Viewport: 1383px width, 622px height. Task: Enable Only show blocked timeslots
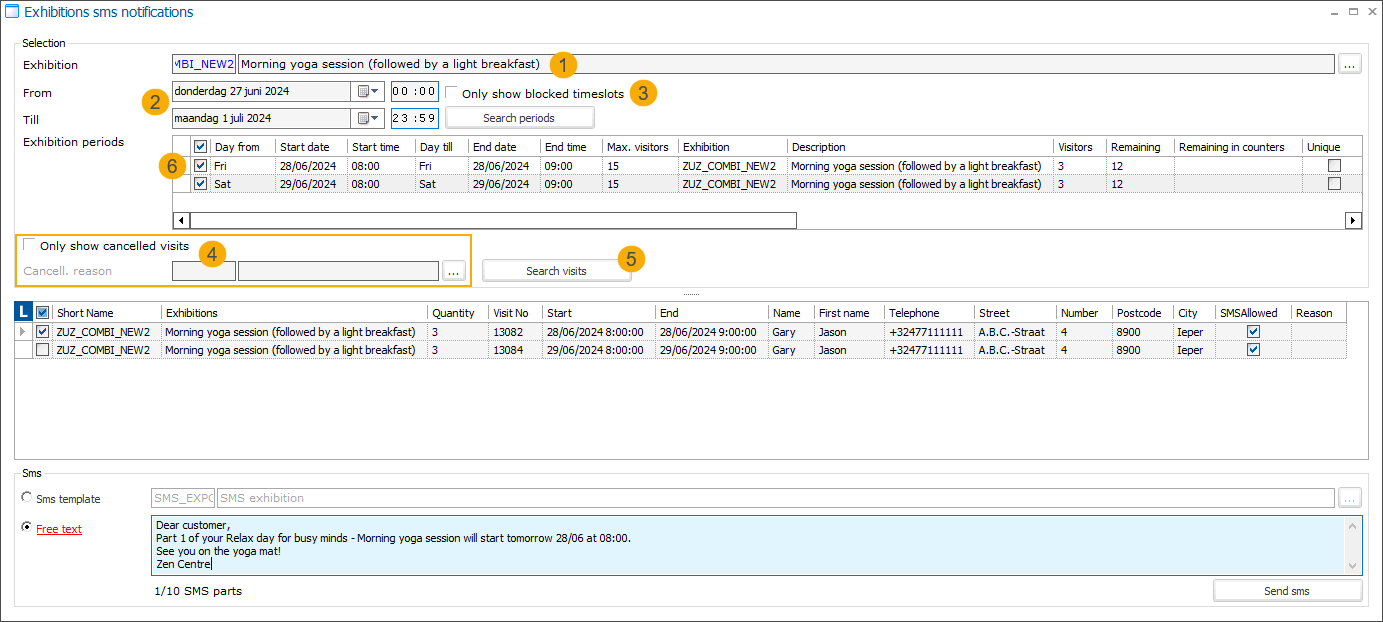pos(452,91)
